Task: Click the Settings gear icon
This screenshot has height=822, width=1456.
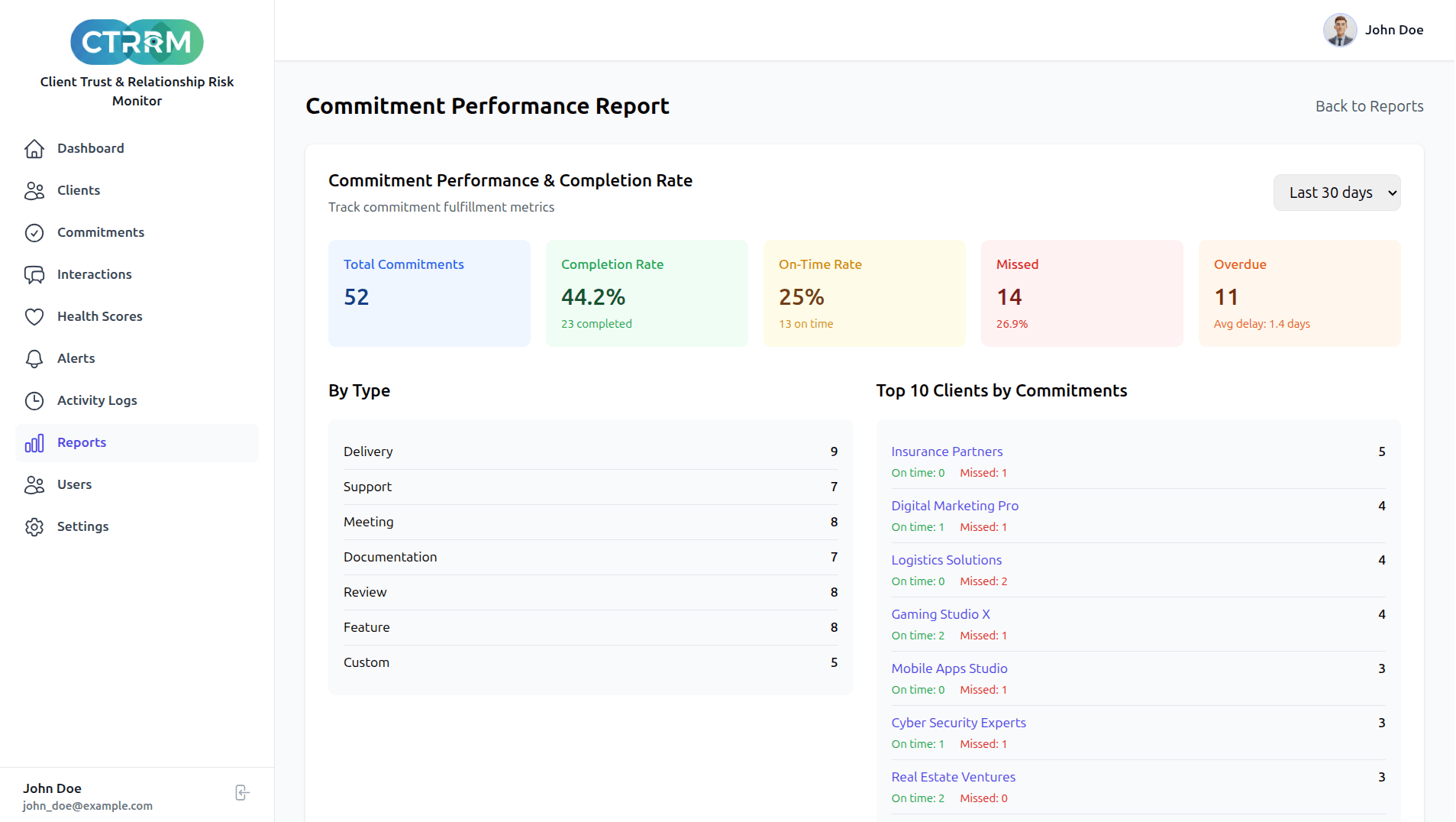Action: (34, 526)
